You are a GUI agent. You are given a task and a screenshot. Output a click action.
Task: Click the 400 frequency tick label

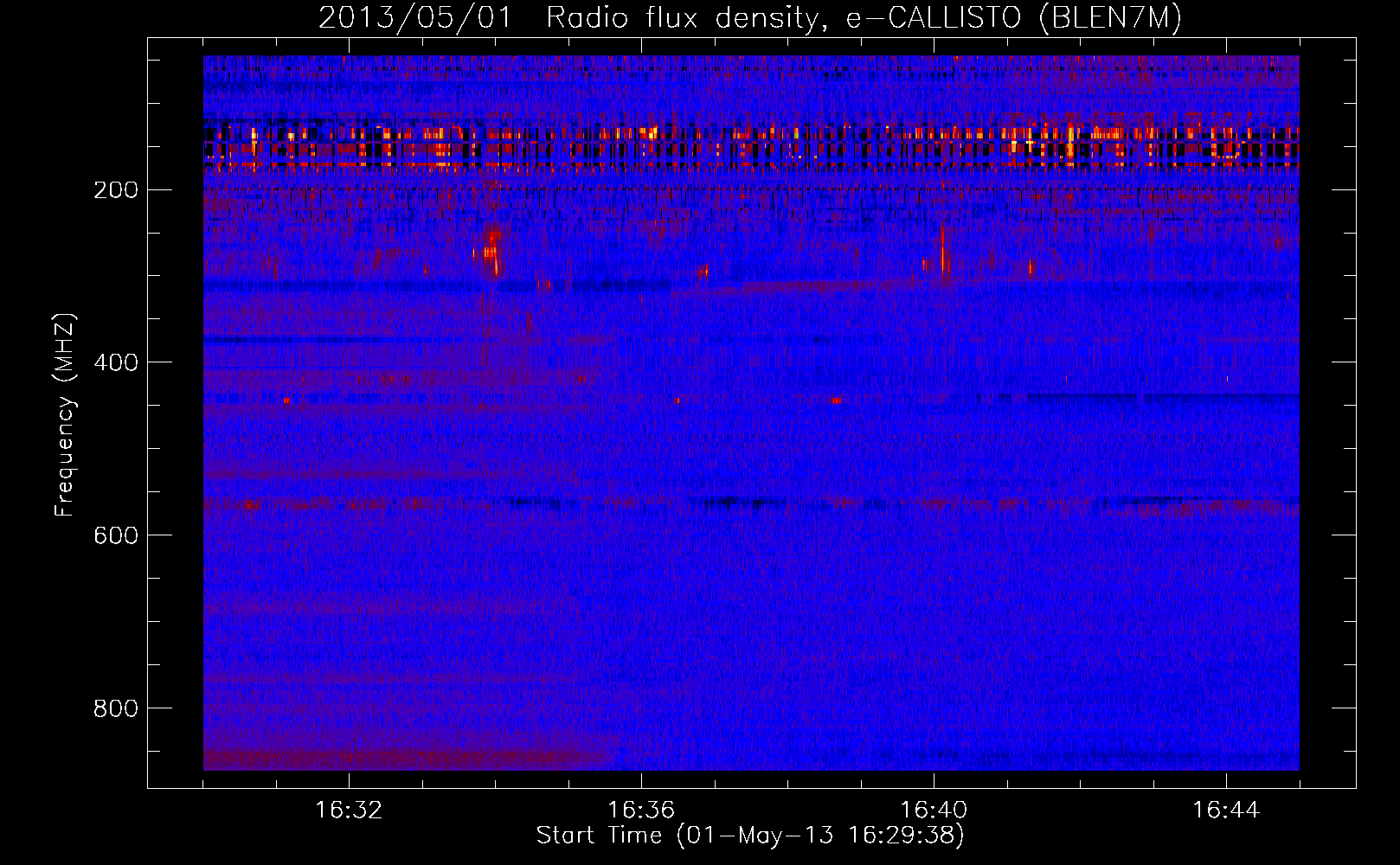click(115, 363)
